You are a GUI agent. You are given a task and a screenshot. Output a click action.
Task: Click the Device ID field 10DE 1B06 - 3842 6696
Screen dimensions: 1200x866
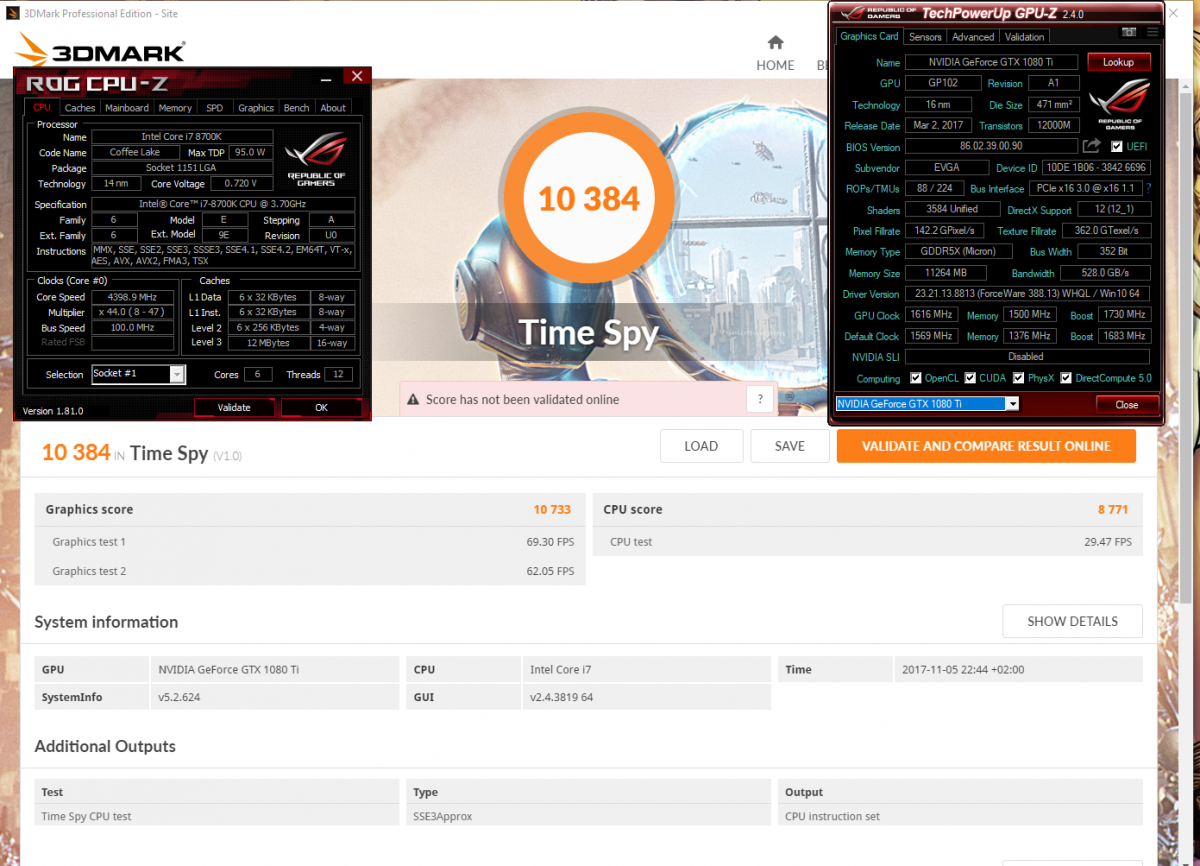(1096, 168)
